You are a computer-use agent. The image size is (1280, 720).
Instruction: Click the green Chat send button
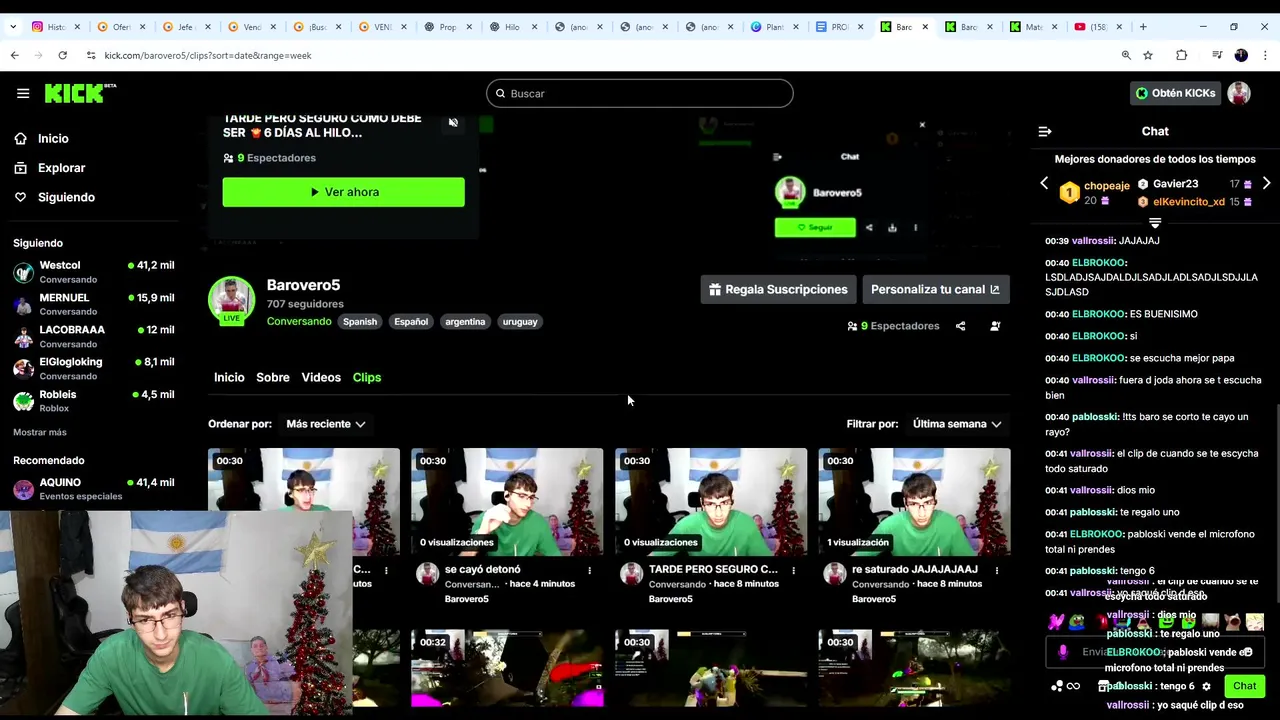pos(1244,686)
